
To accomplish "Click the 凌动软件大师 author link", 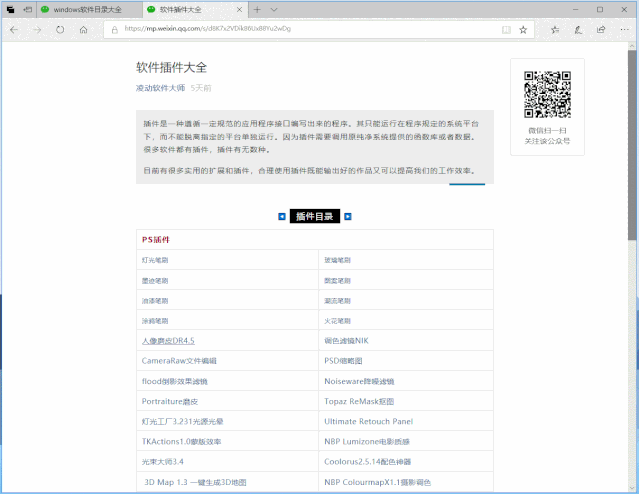I will (x=161, y=88).
